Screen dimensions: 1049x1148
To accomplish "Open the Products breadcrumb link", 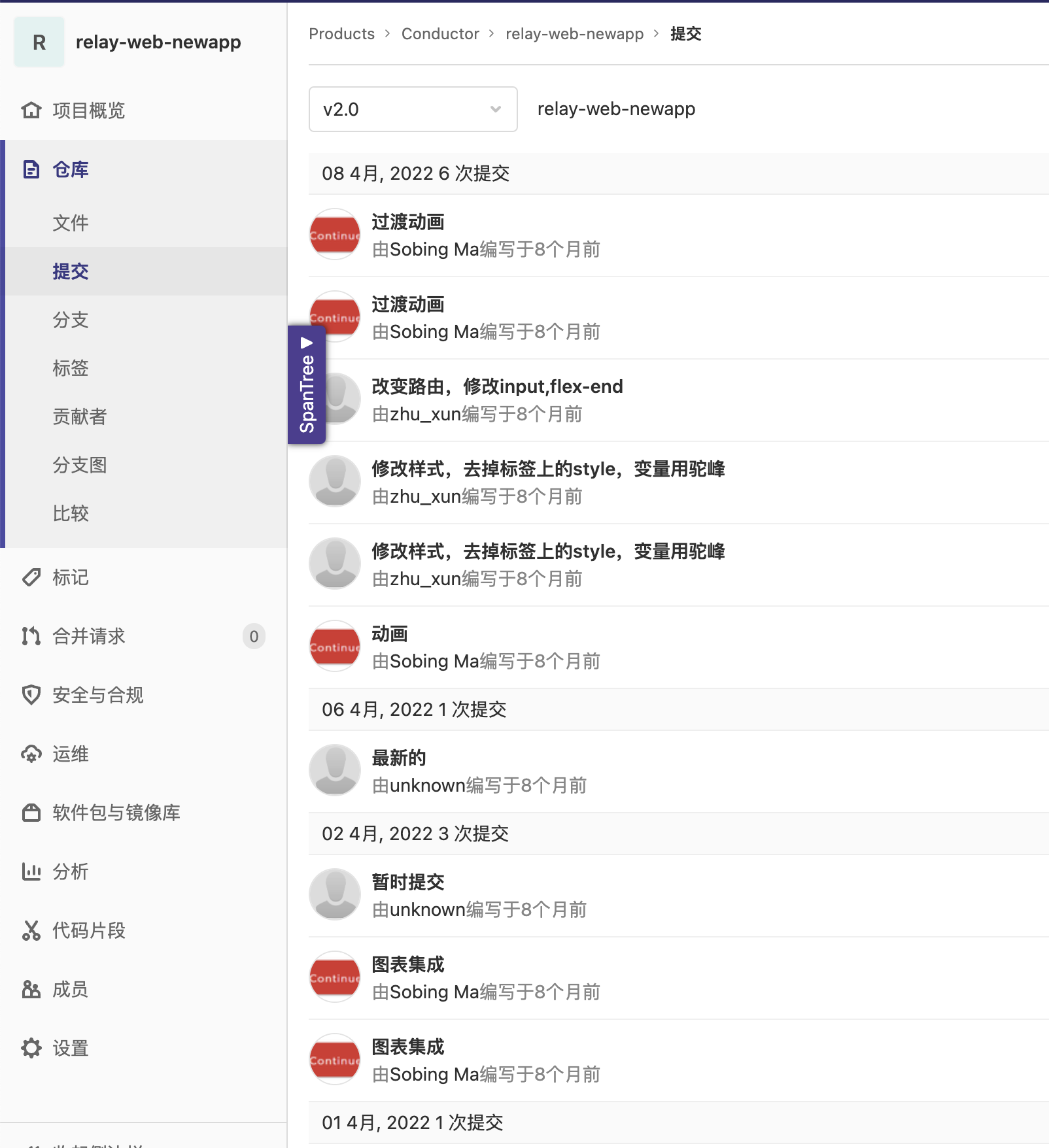I will (x=341, y=34).
